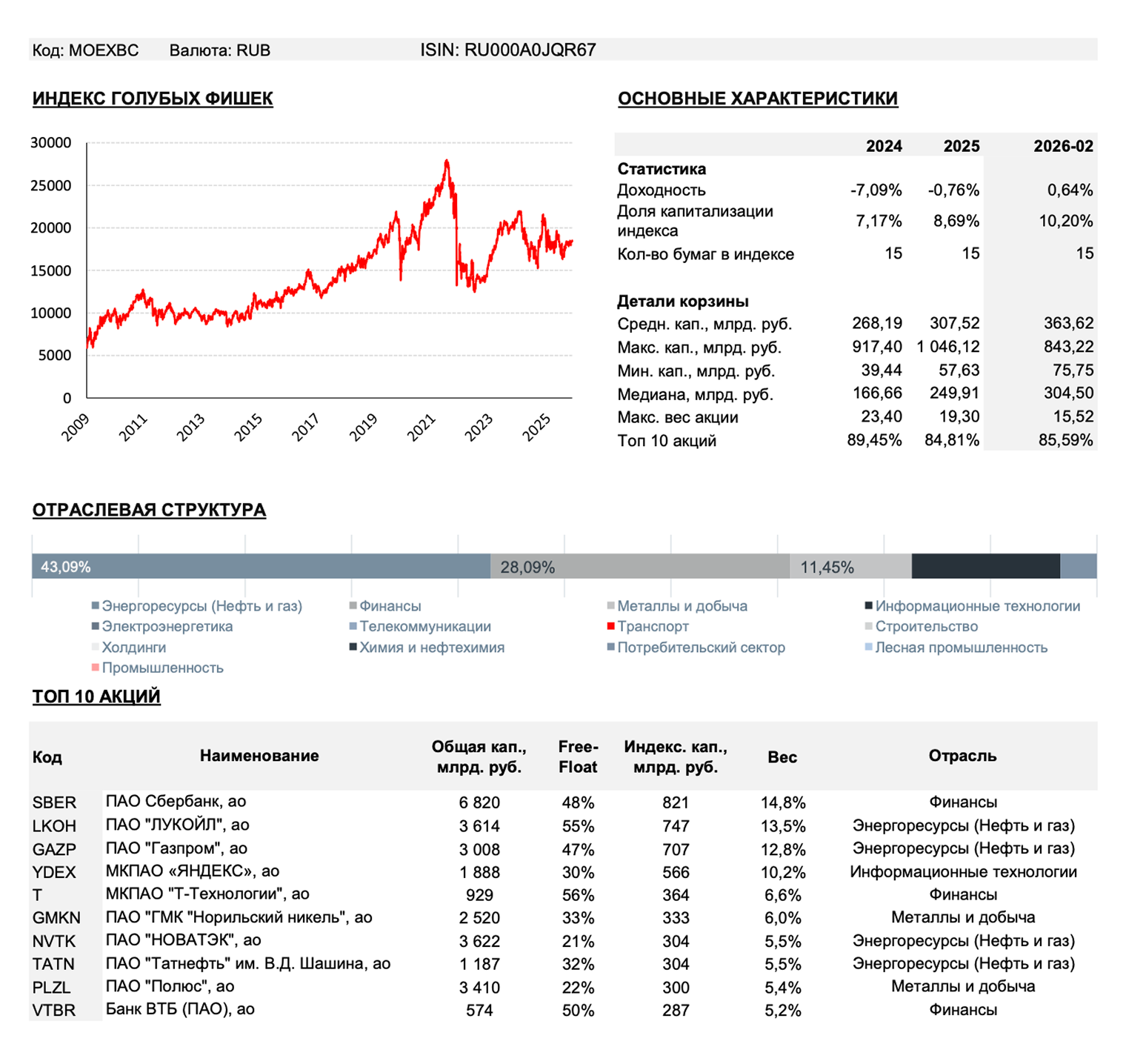Click the YDEX ticker code
This screenshot has height=1064, width=1126.
point(54,872)
